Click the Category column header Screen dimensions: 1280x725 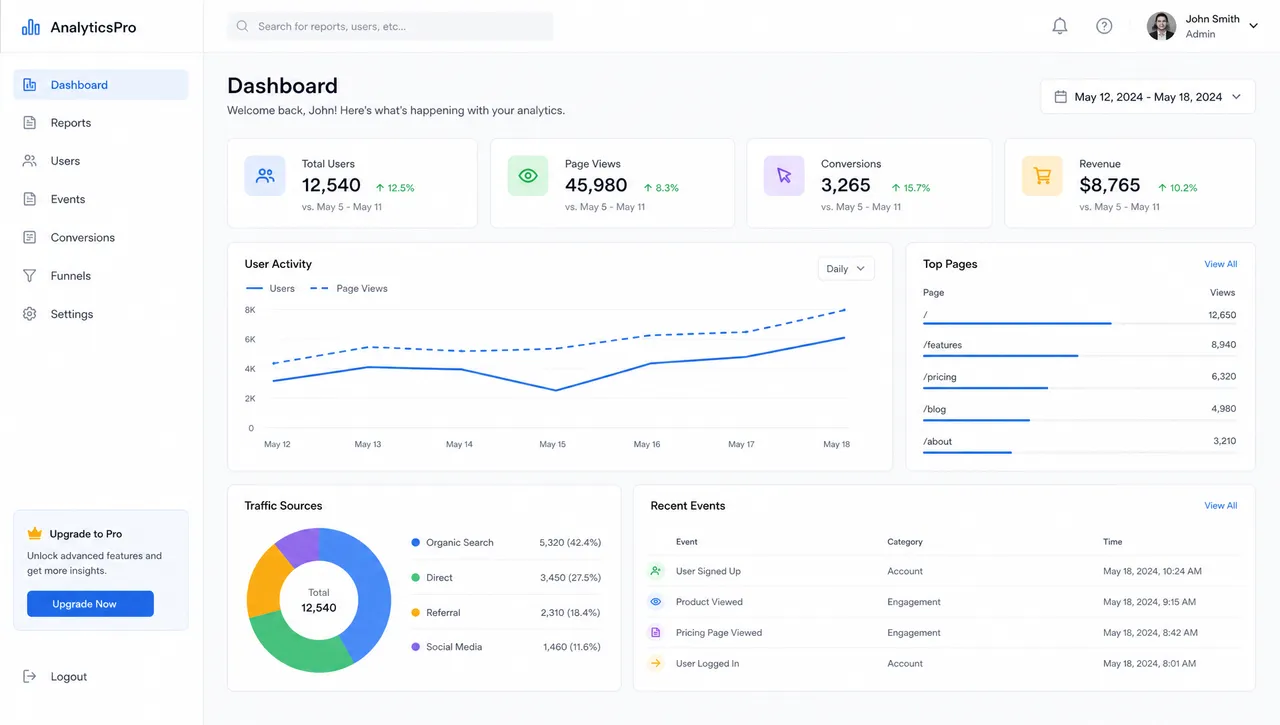point(905,542)
